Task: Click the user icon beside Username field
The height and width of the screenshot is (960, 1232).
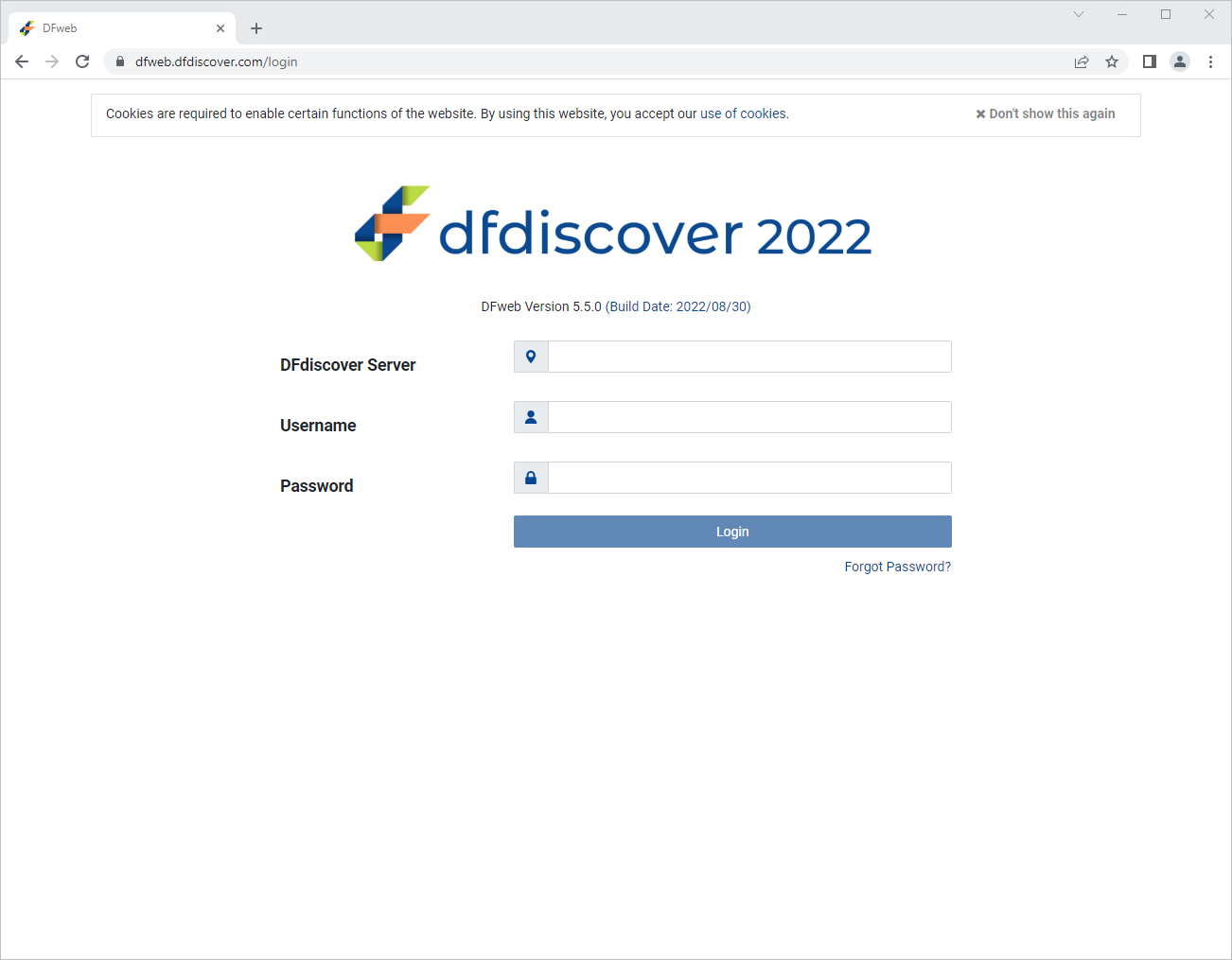Action: click(531, 417)
